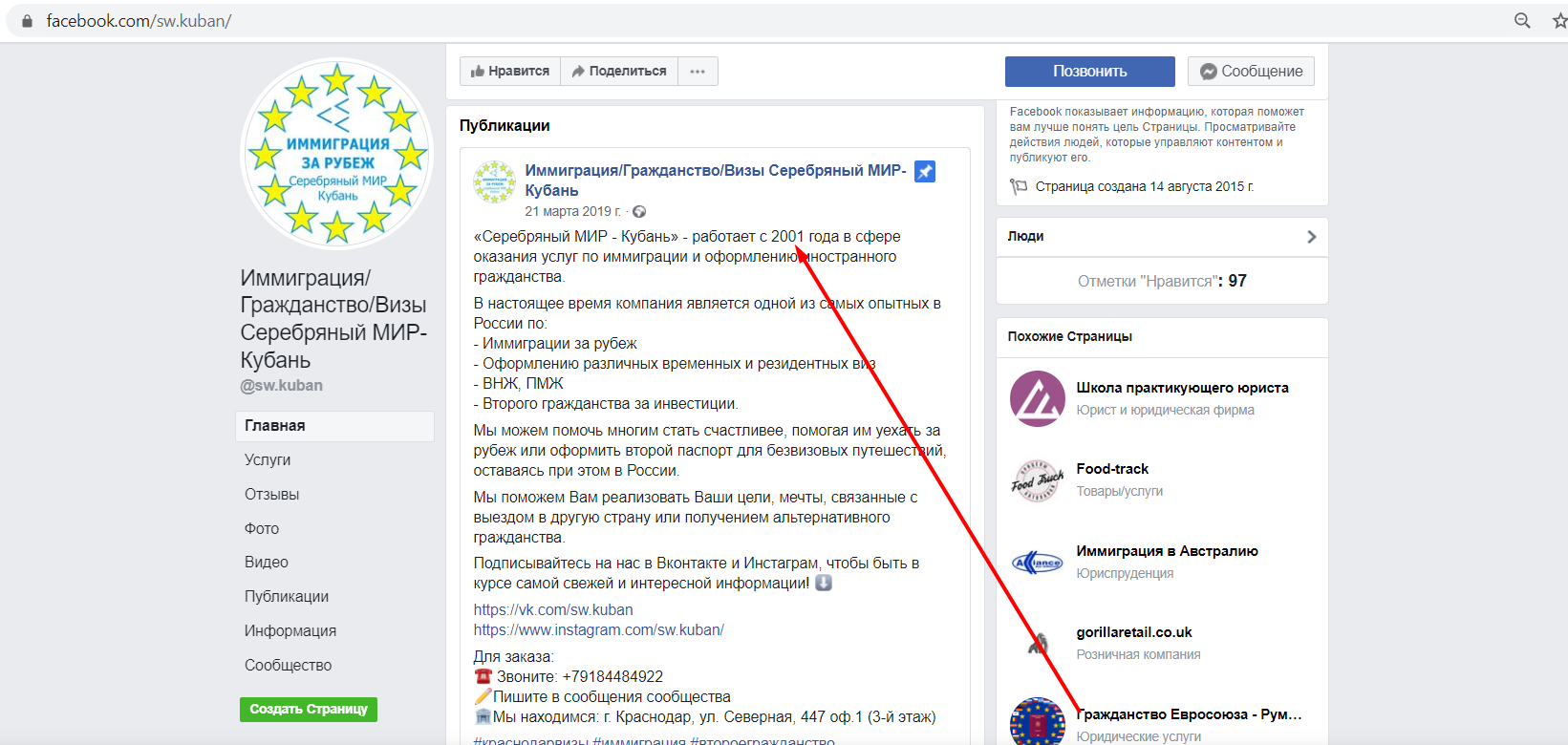Screen dimensions: 1568x745
Task: Open Публикации in the page menu
Action: (x=287, y=596)
